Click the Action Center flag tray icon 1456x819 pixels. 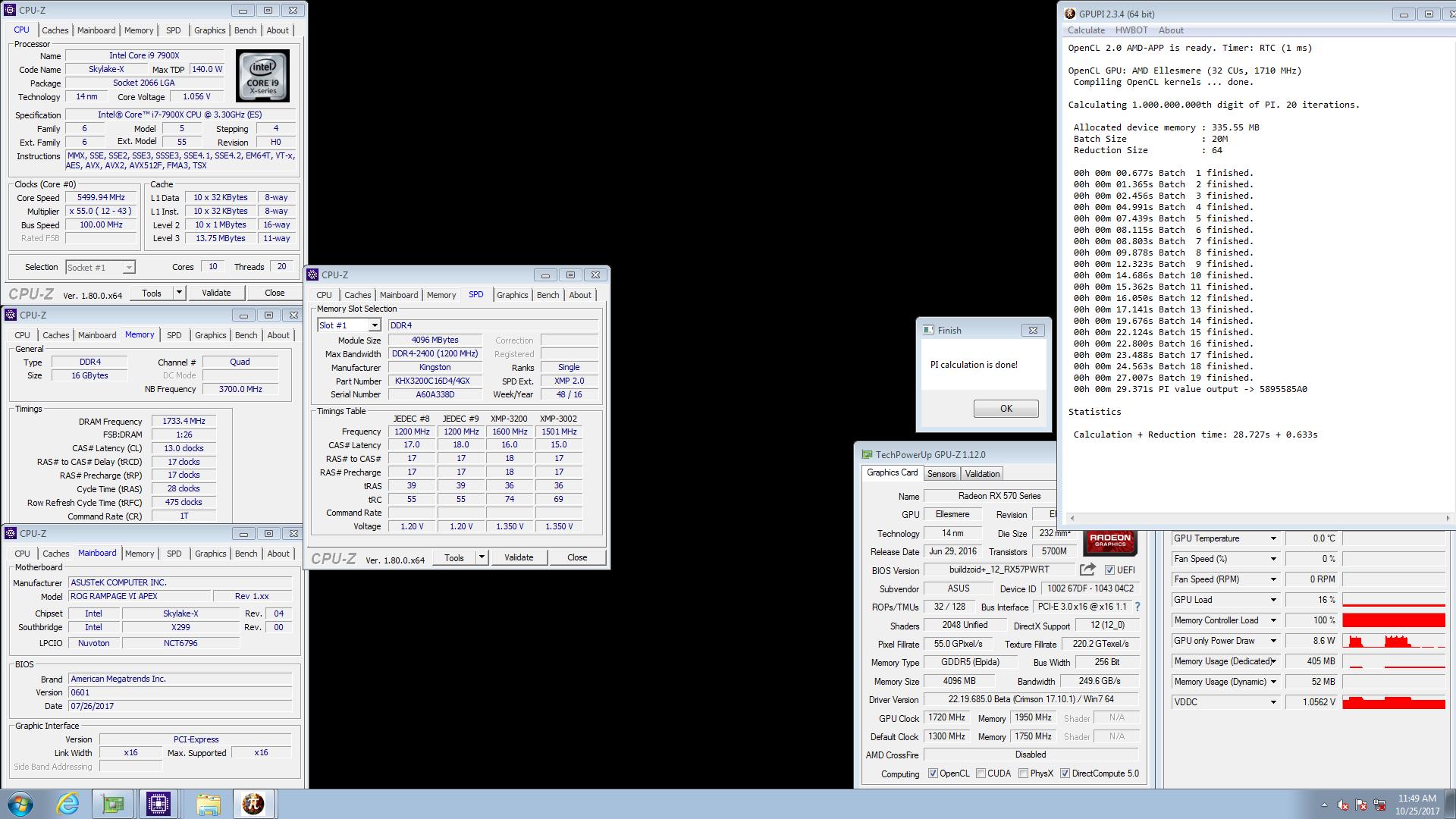pyautogui.click(x=1361, y=805)
